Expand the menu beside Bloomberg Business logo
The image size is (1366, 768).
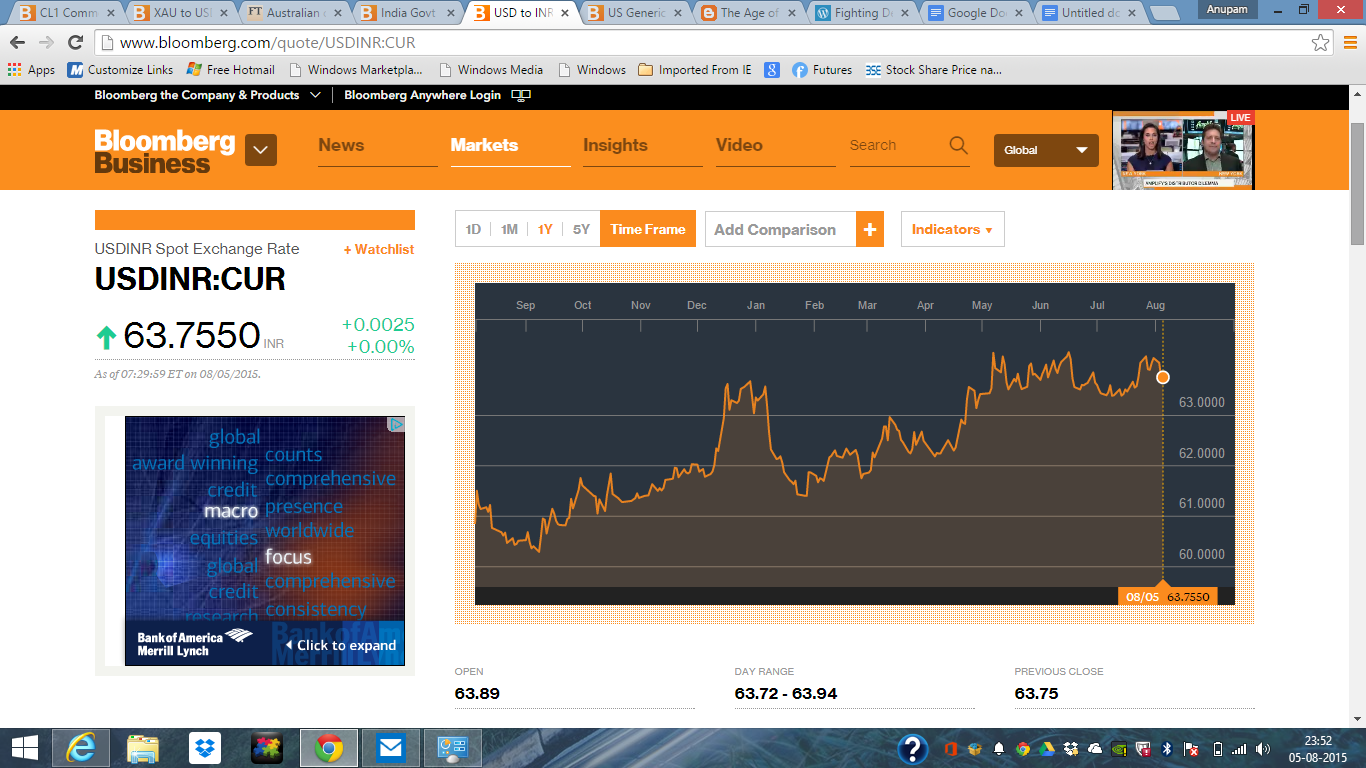coord(261,150)
